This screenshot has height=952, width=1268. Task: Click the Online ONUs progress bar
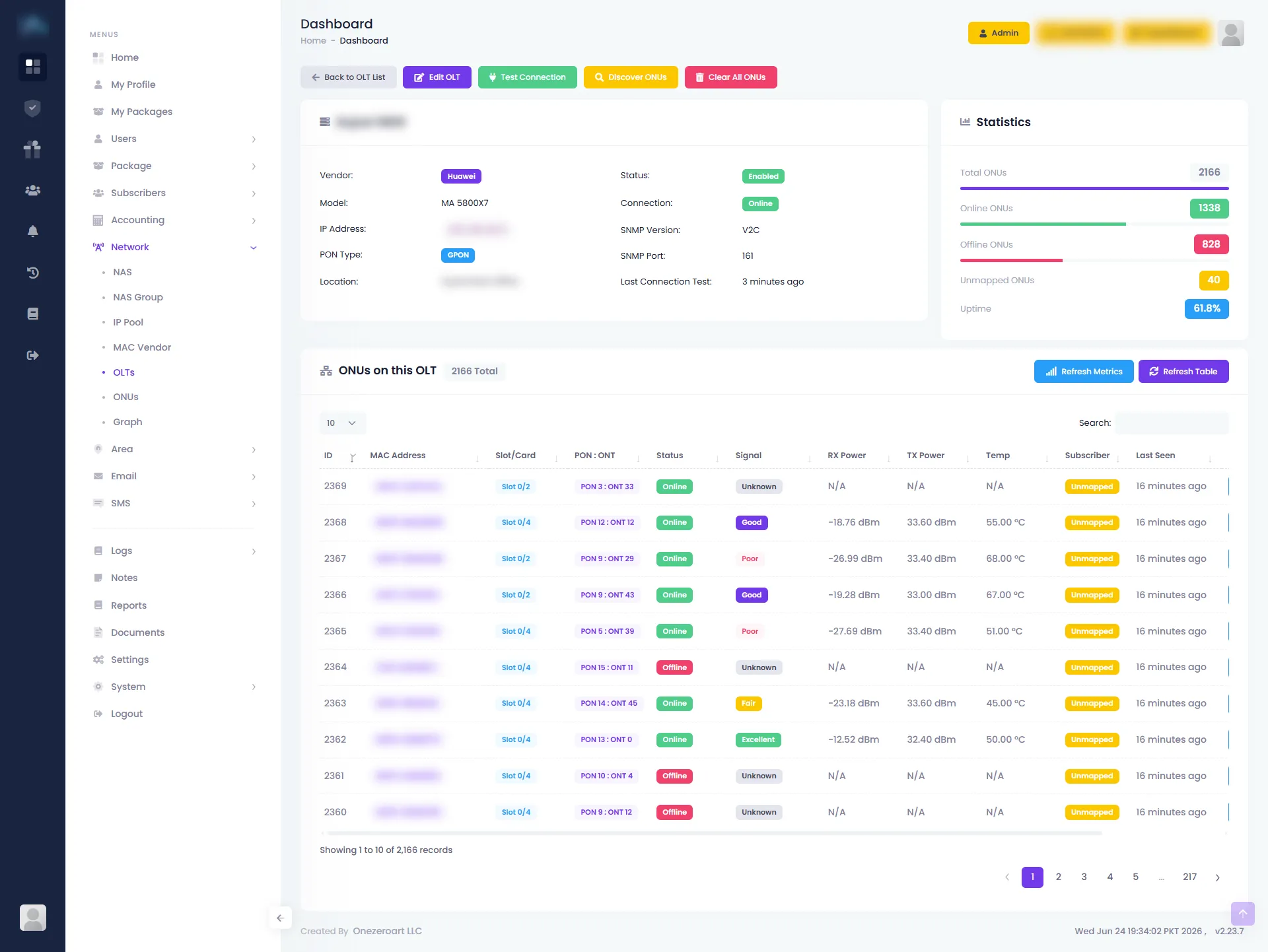[1094, 224]
